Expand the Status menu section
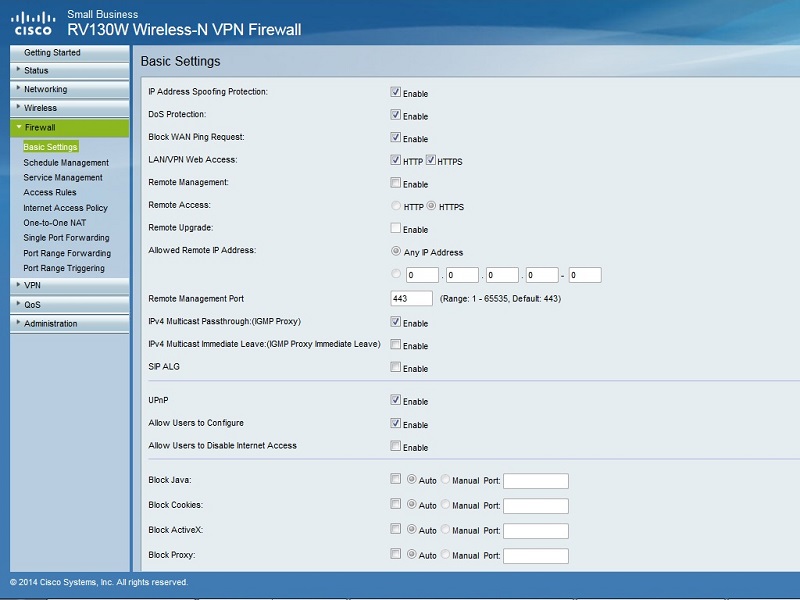 [36, 71]
